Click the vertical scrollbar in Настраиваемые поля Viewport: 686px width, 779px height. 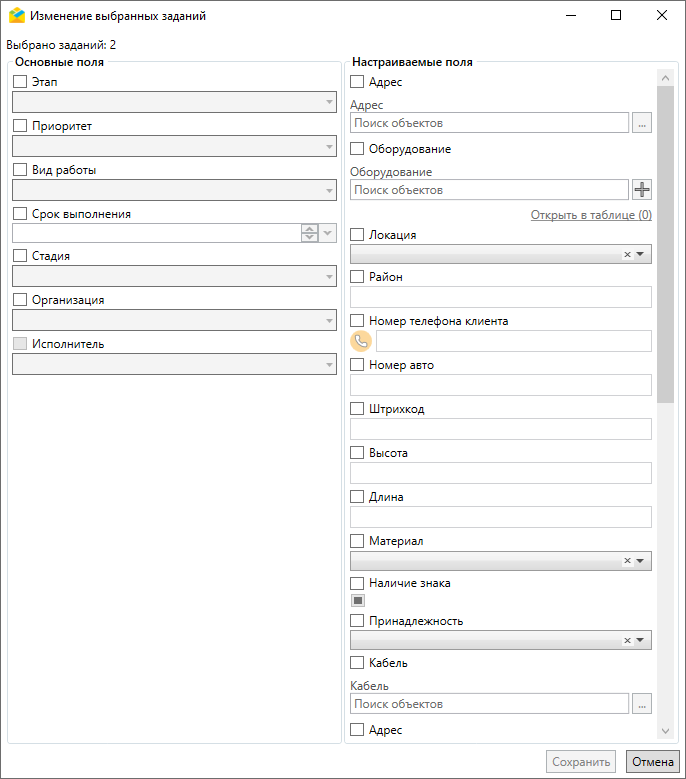pos(666,240)
